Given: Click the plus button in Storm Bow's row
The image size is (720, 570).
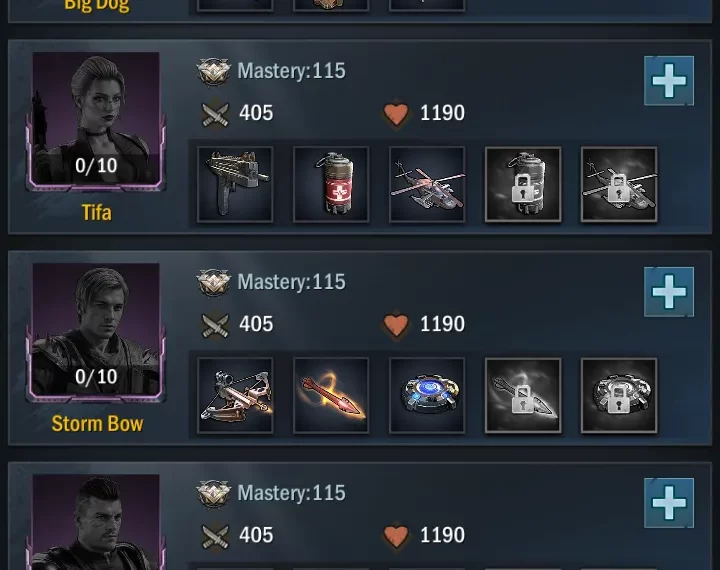Looking at the screenshot, I should click(669, 292).
